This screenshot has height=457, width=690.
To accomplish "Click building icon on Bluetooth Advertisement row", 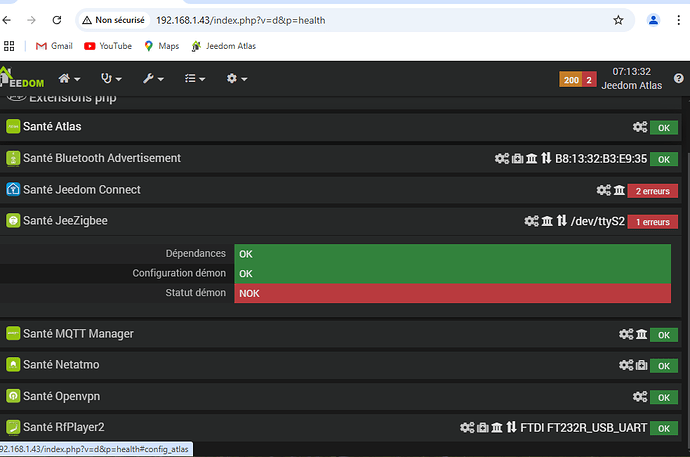I will point(532,158).
